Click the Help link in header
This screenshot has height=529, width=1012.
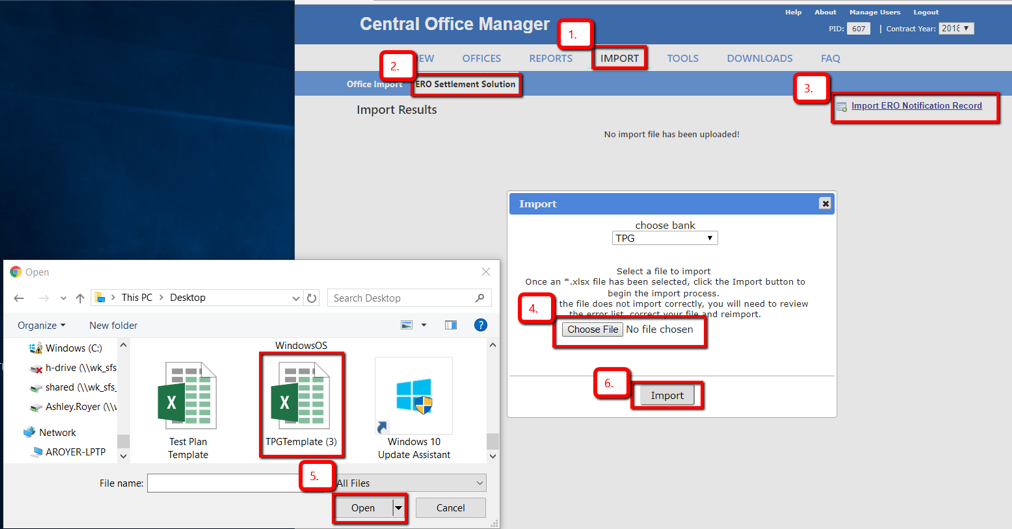pyautogui.click(x=793, y=12)
